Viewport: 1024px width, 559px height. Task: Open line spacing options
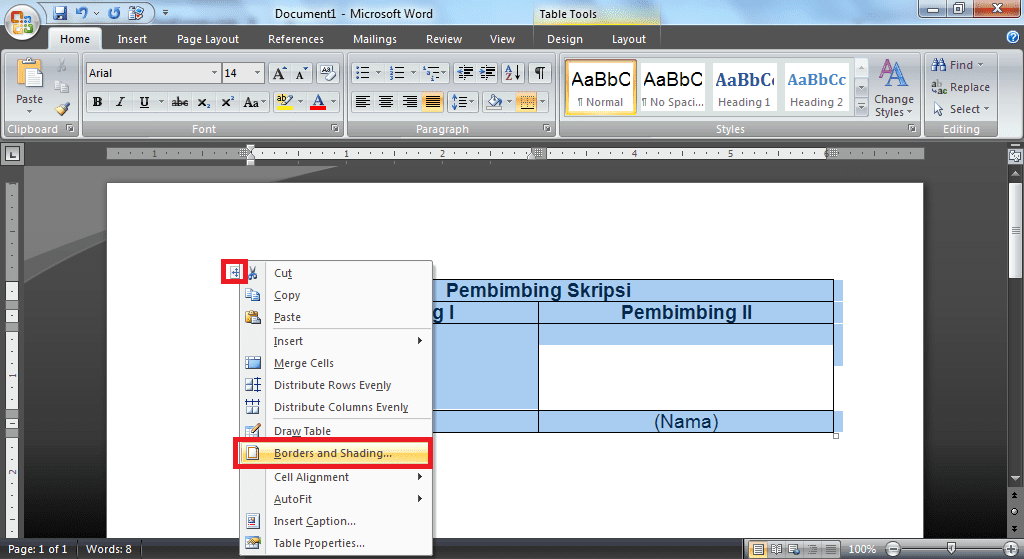[x=462, y=102]
